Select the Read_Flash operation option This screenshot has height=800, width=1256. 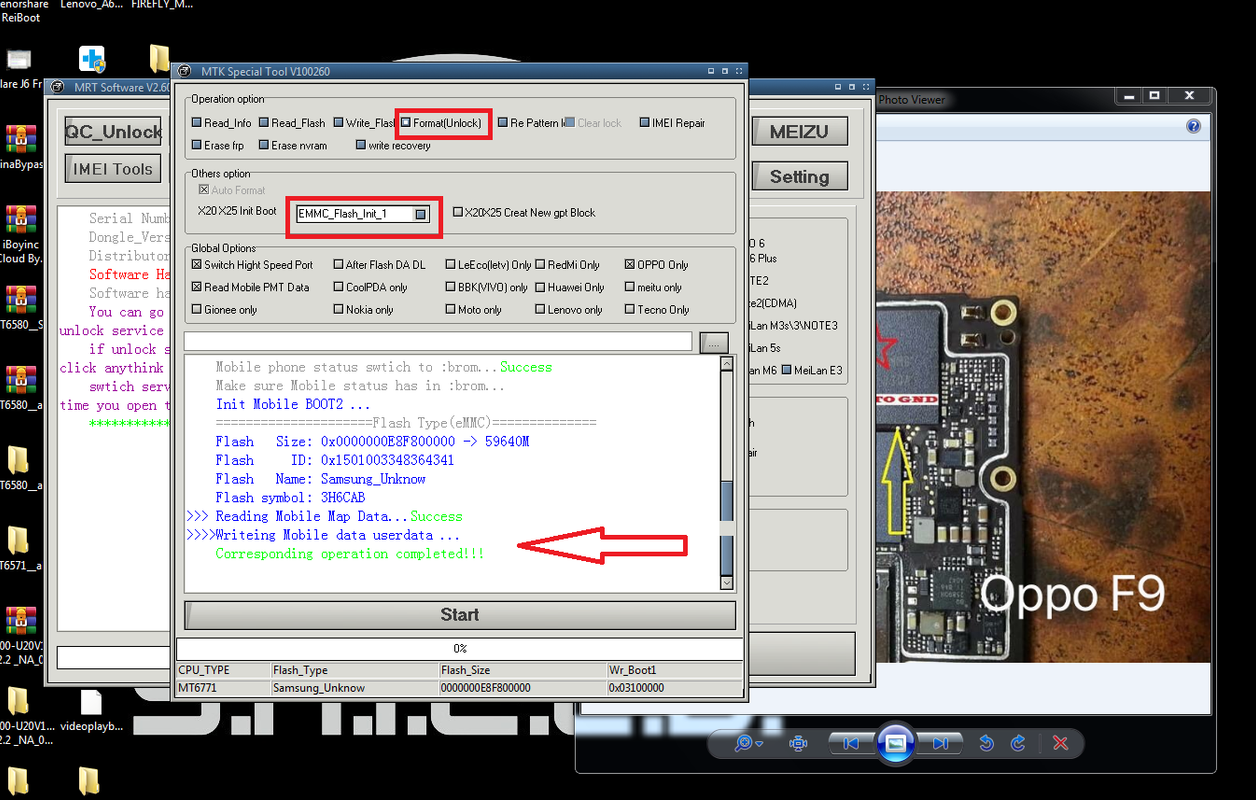pyautogui.click(x=264, y=123)
